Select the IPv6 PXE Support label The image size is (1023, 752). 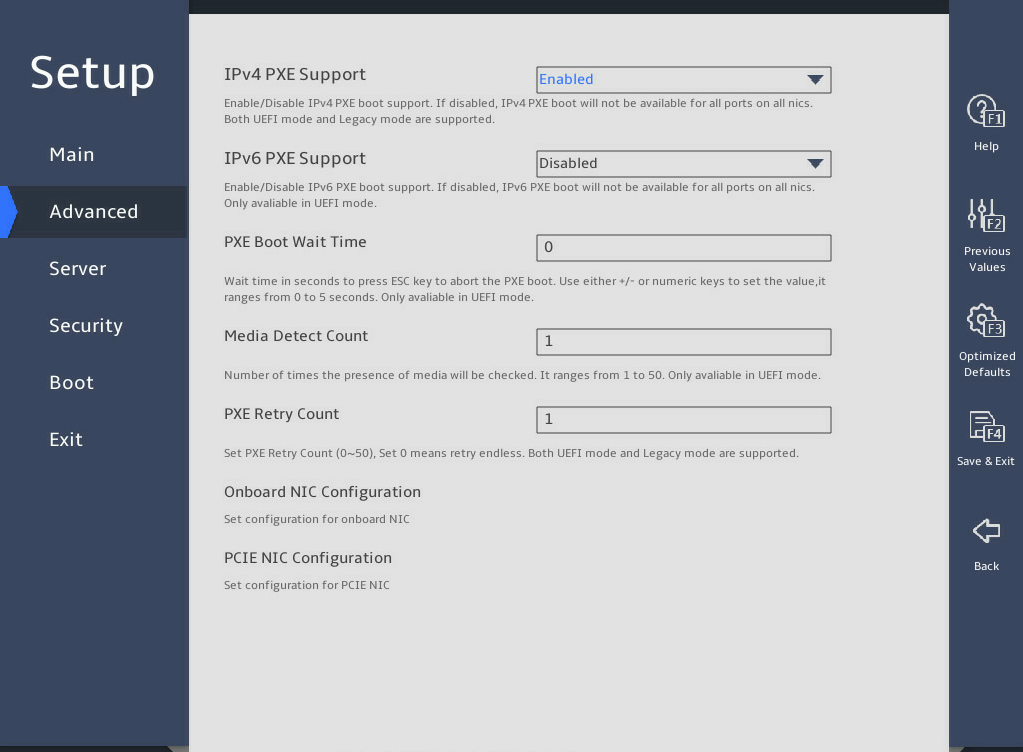(295, 158)
